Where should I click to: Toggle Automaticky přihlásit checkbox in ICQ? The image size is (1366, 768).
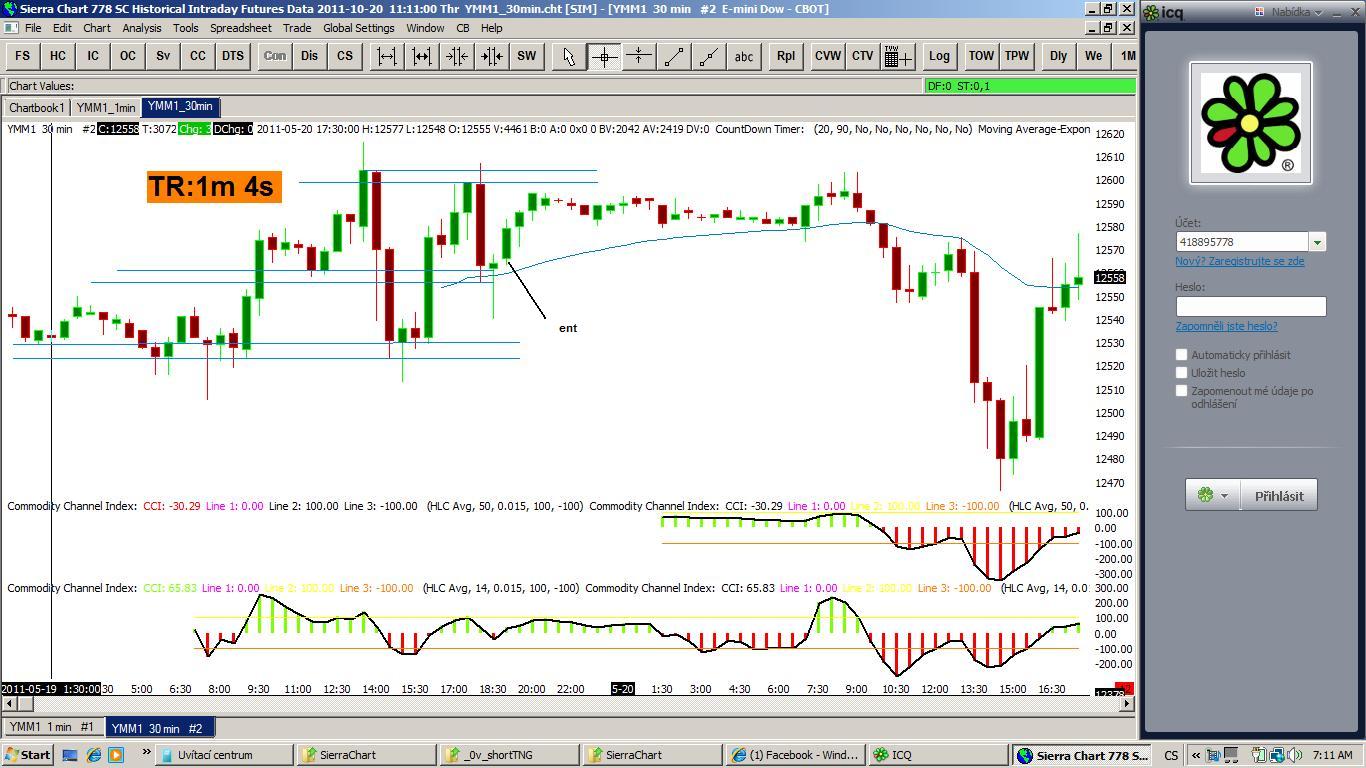tap(1181, 355)
